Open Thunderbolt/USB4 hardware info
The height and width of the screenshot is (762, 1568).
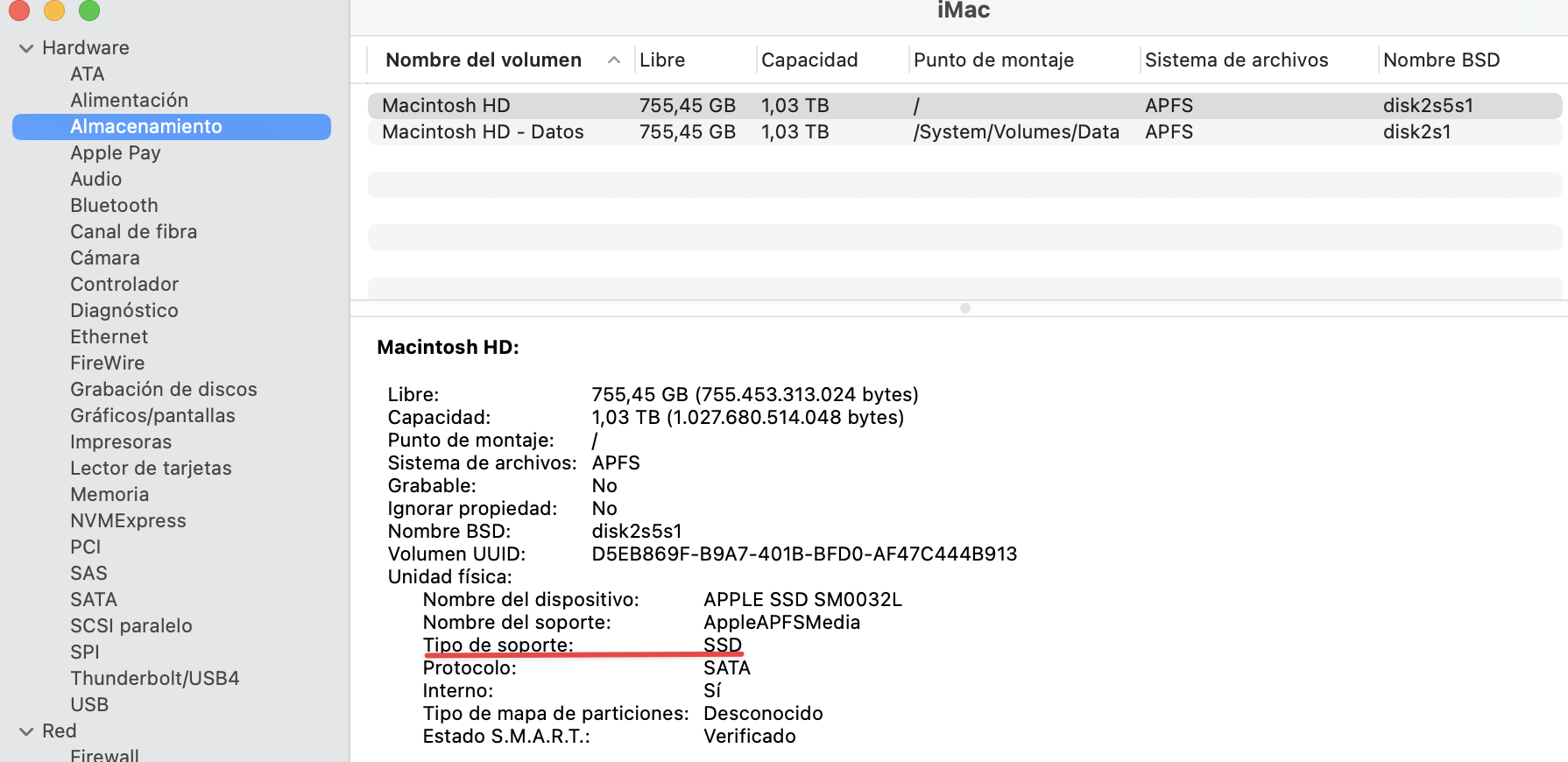pos(155,679)
